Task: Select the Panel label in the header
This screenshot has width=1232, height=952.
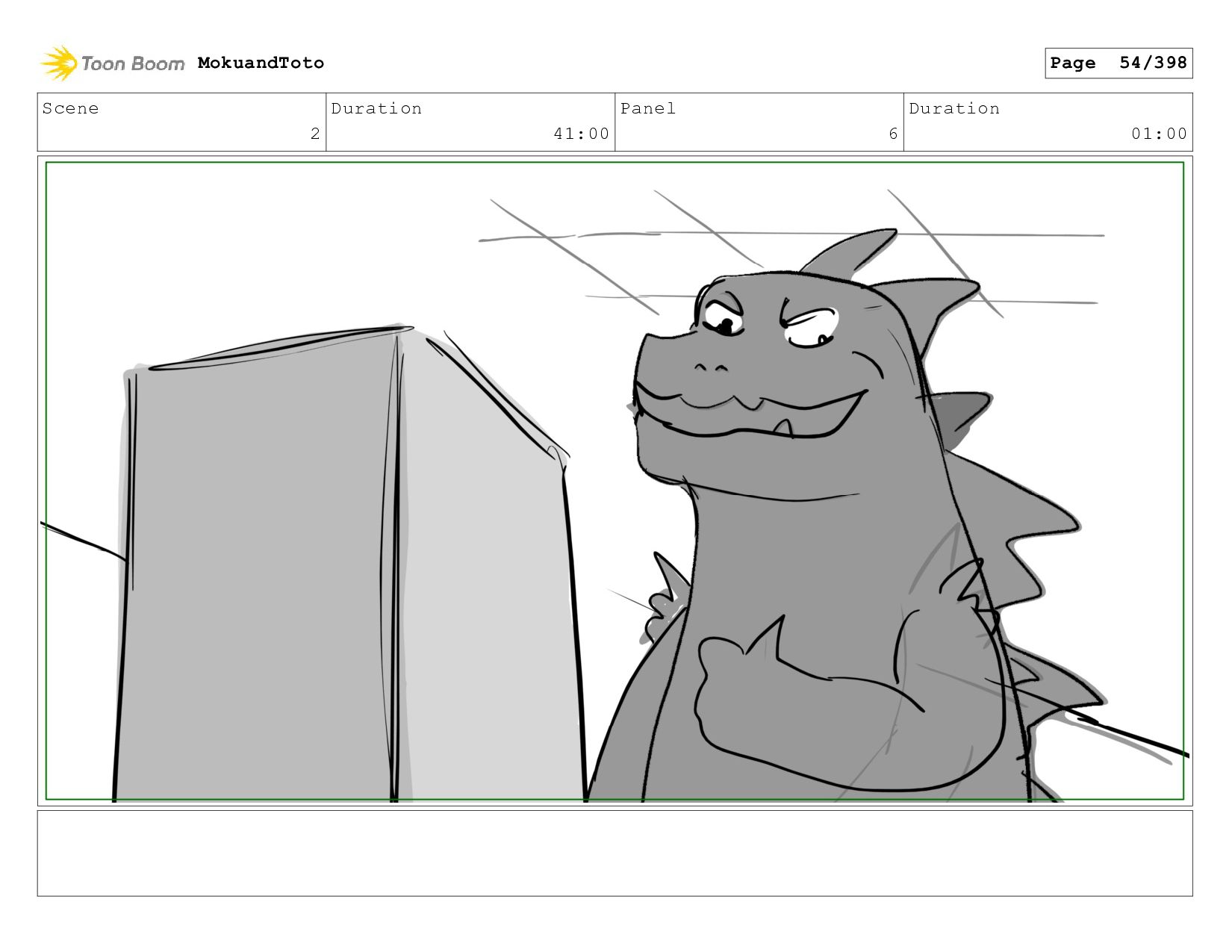Action: (647, 108)
